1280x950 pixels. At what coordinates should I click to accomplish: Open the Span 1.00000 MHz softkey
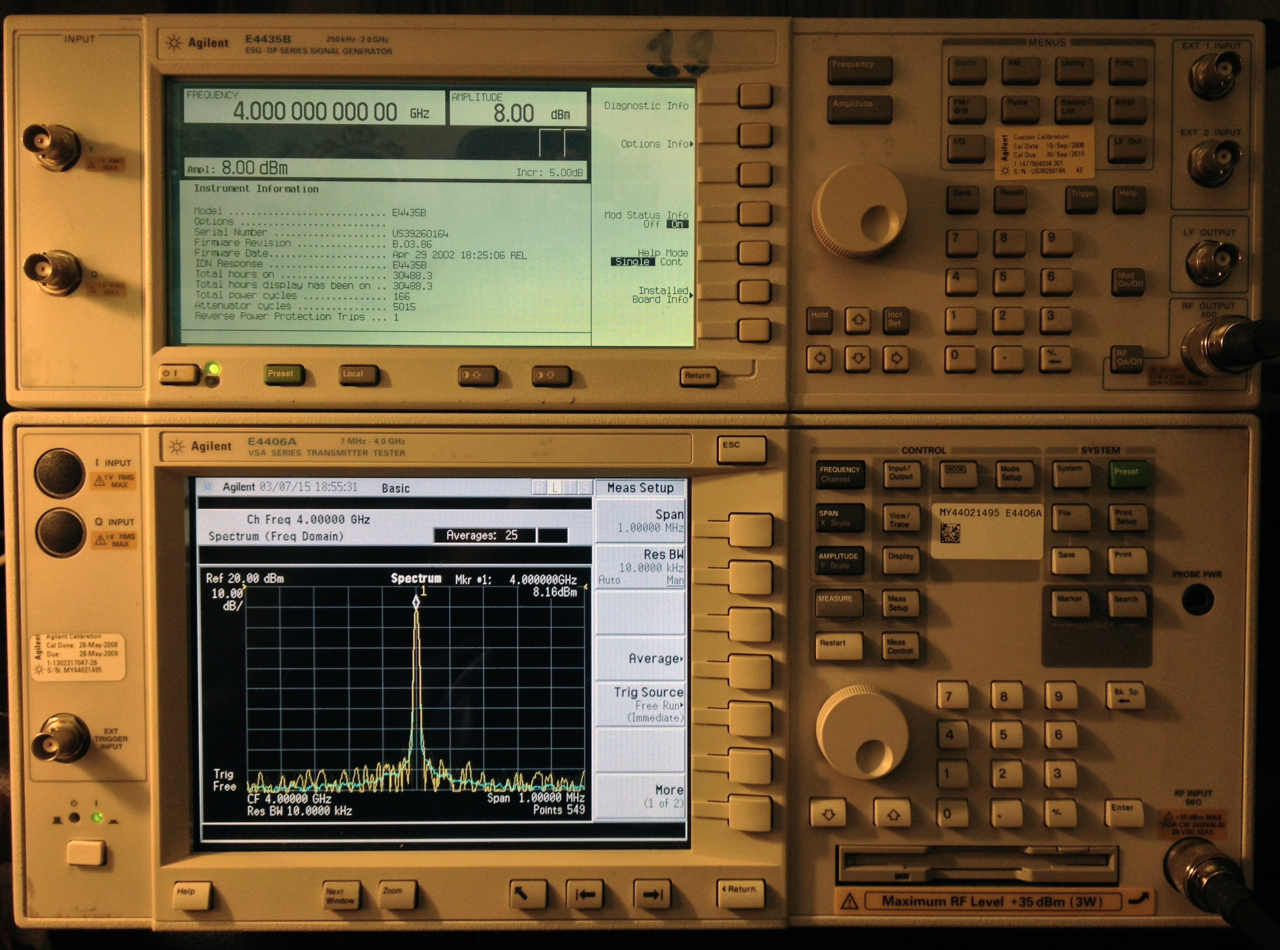point(749,529)
